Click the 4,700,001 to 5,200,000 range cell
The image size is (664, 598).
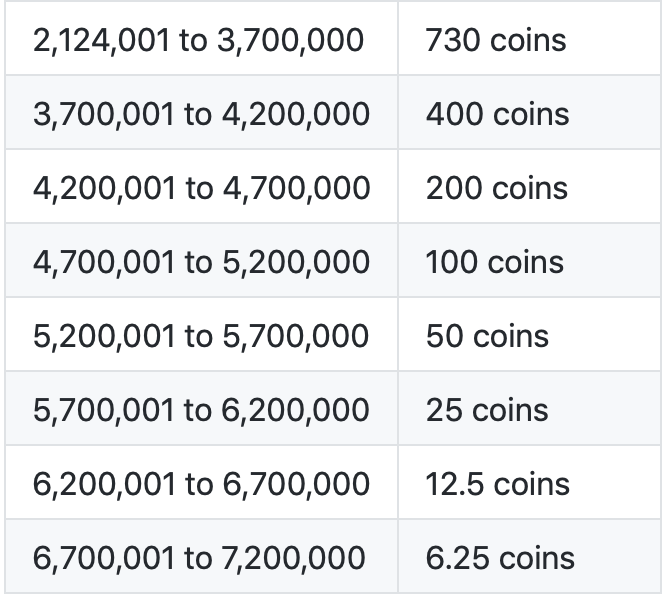coord(201,262)
